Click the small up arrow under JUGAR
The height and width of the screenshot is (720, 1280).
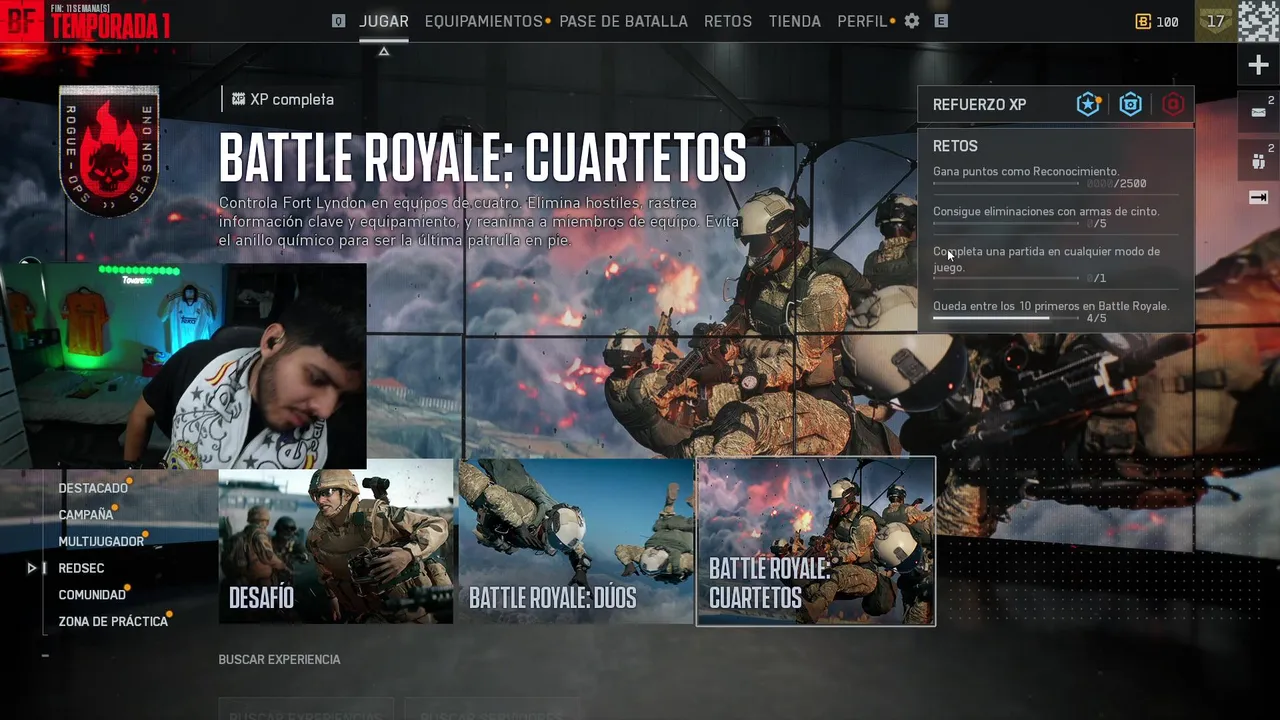[x=383, y=51]
